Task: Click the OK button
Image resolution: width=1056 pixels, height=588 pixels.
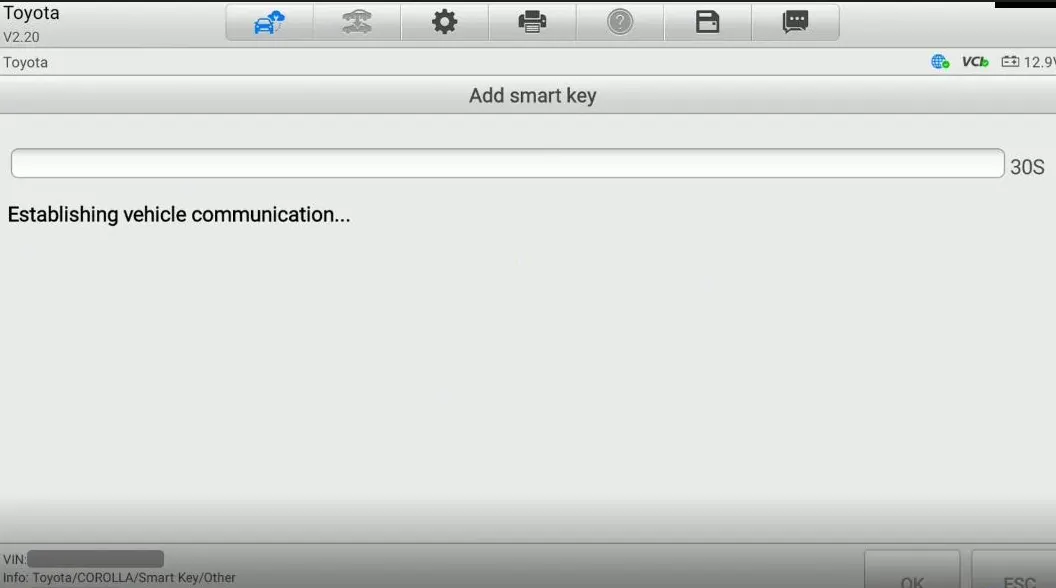Action: coord(912,569)
